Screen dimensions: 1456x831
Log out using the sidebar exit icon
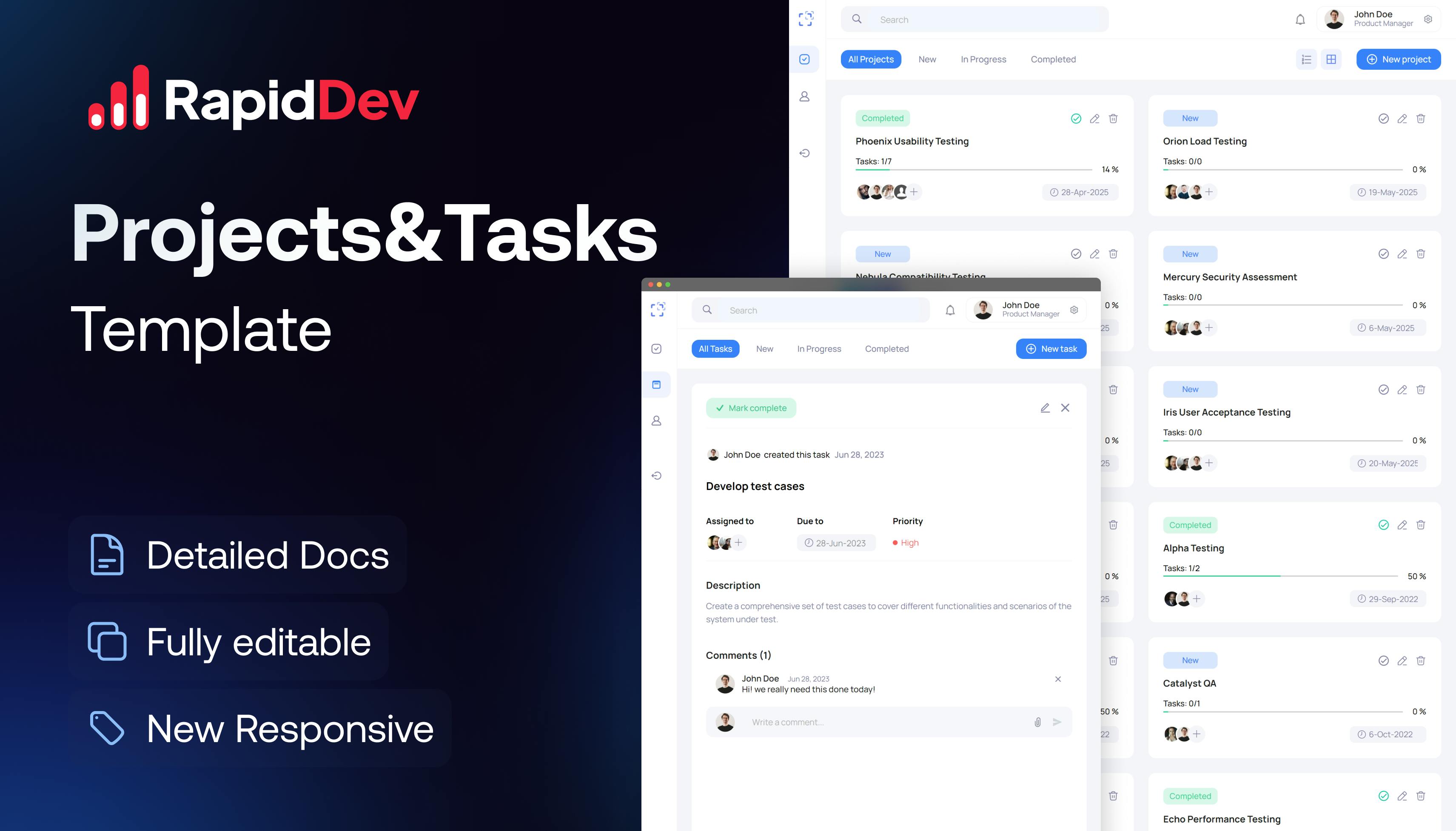point(805,153)
